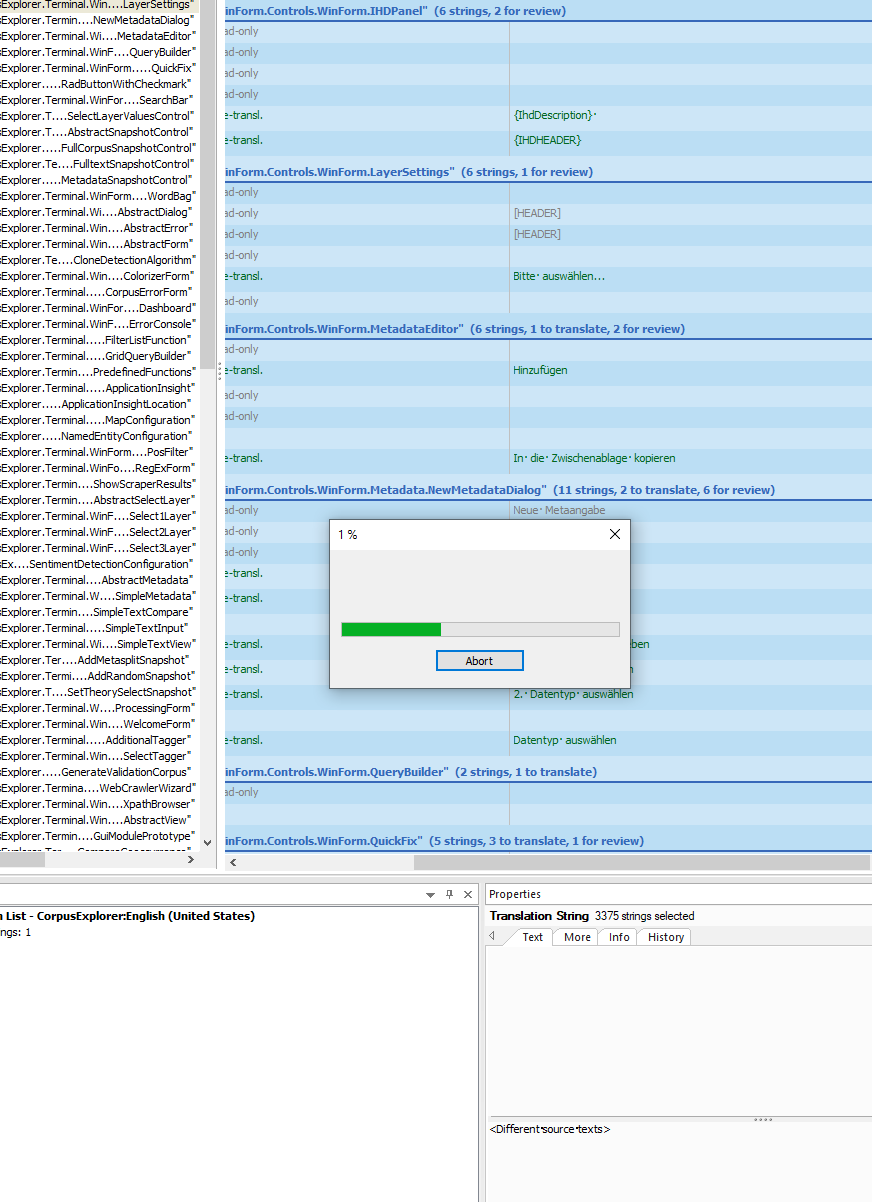Click the green progress bar

pyautogui.click(x=390, y=629)
